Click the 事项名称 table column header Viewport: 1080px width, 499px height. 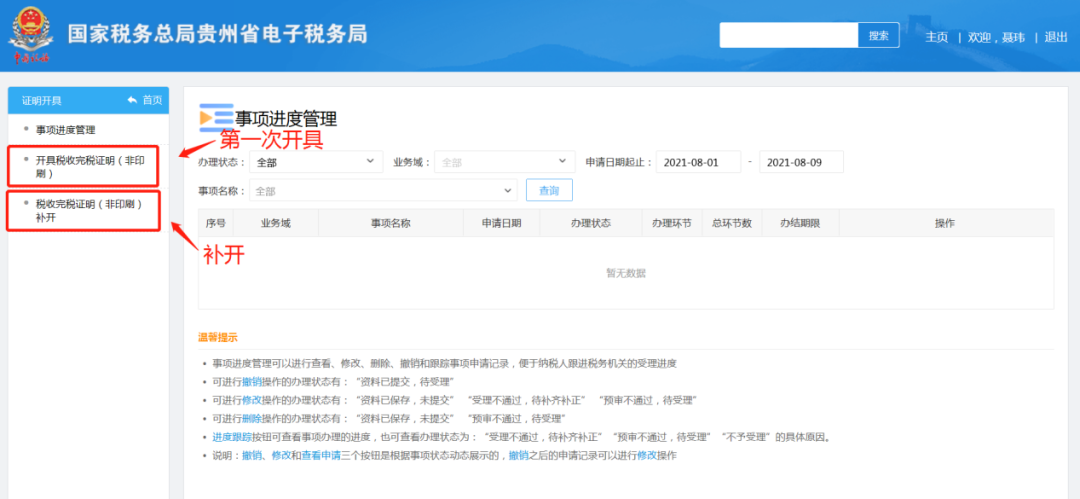point(391,223)
